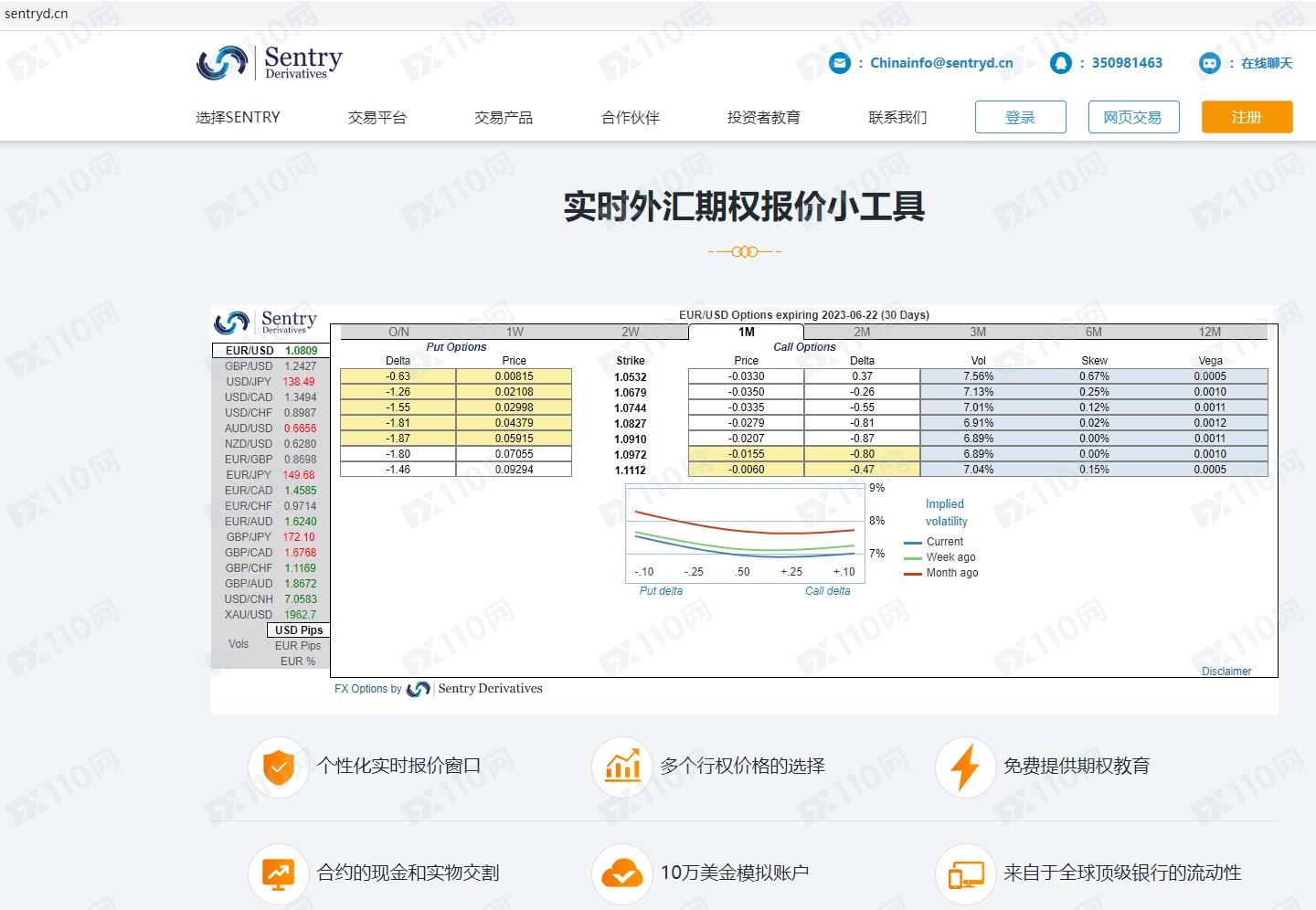Switch vols display to EUR %

point(298,661)
